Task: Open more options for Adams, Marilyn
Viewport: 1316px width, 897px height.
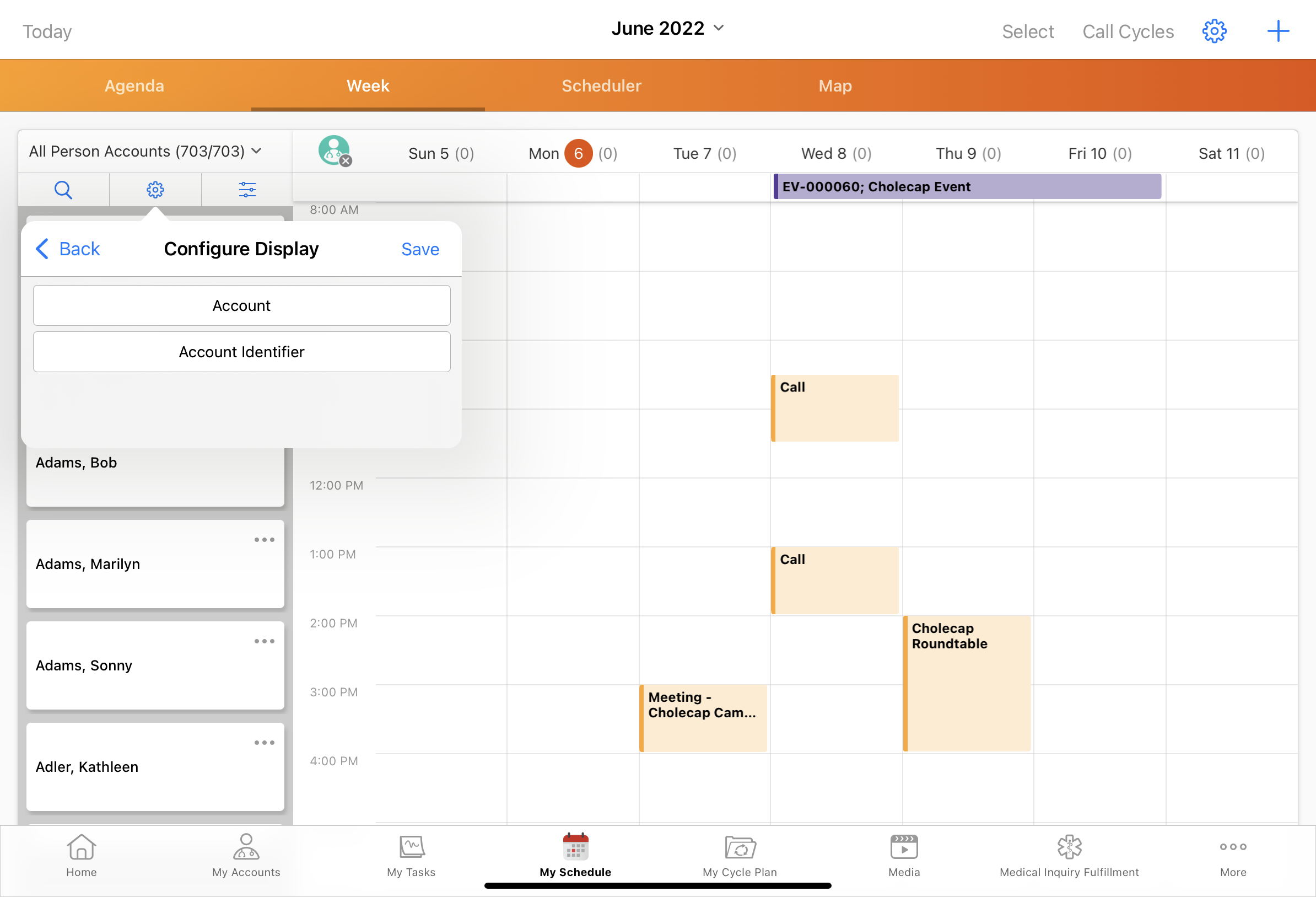Action: [x=264, y=539]
